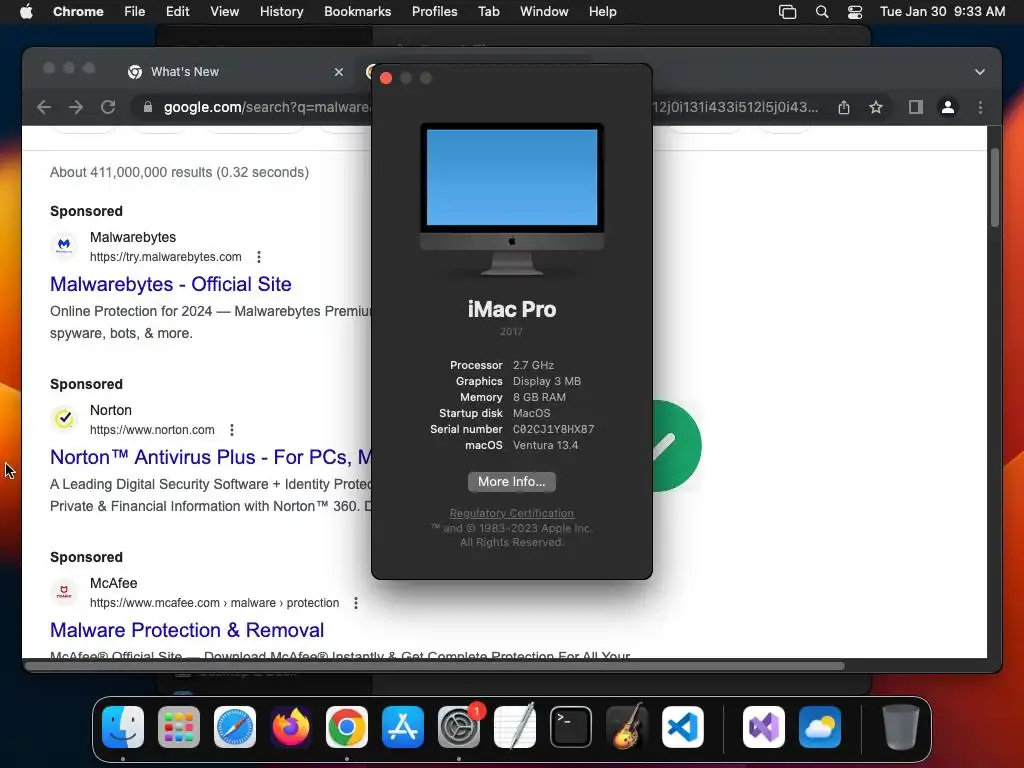This screenshot has height=768, width=1024.
Task: Close the What's New tab
Action: 339,72
